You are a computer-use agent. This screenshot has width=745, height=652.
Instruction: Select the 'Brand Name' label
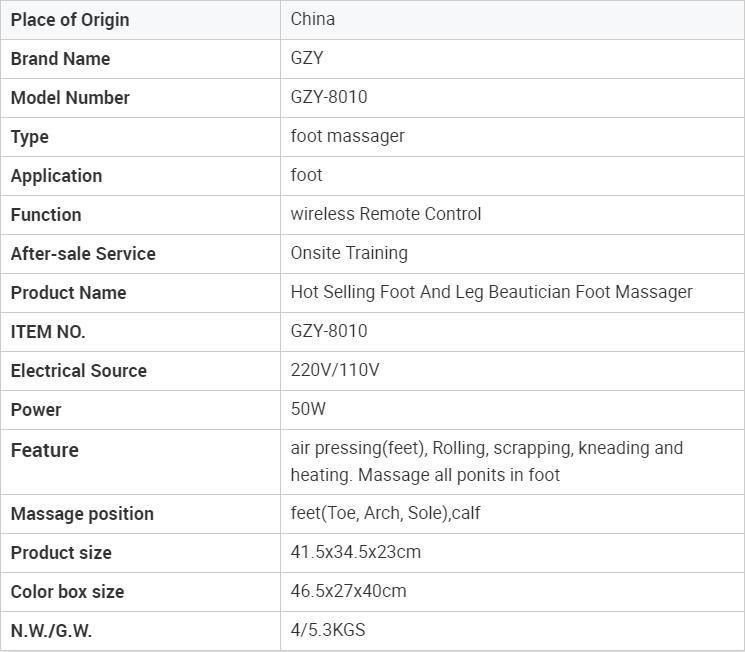pos(60,59)
